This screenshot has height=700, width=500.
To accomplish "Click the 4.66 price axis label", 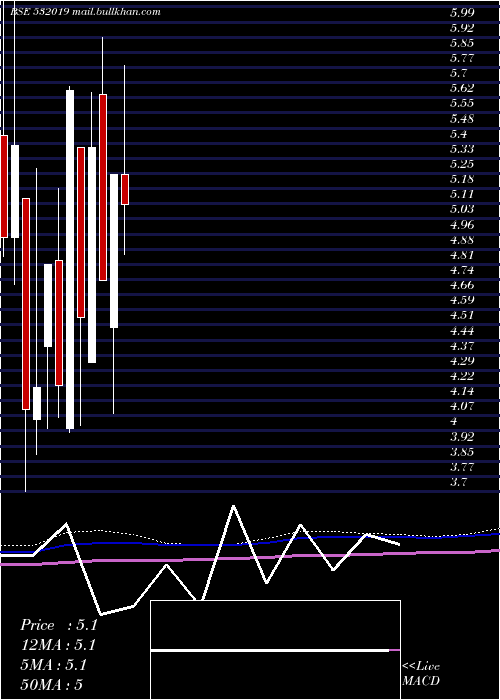I will pos(462,285).
